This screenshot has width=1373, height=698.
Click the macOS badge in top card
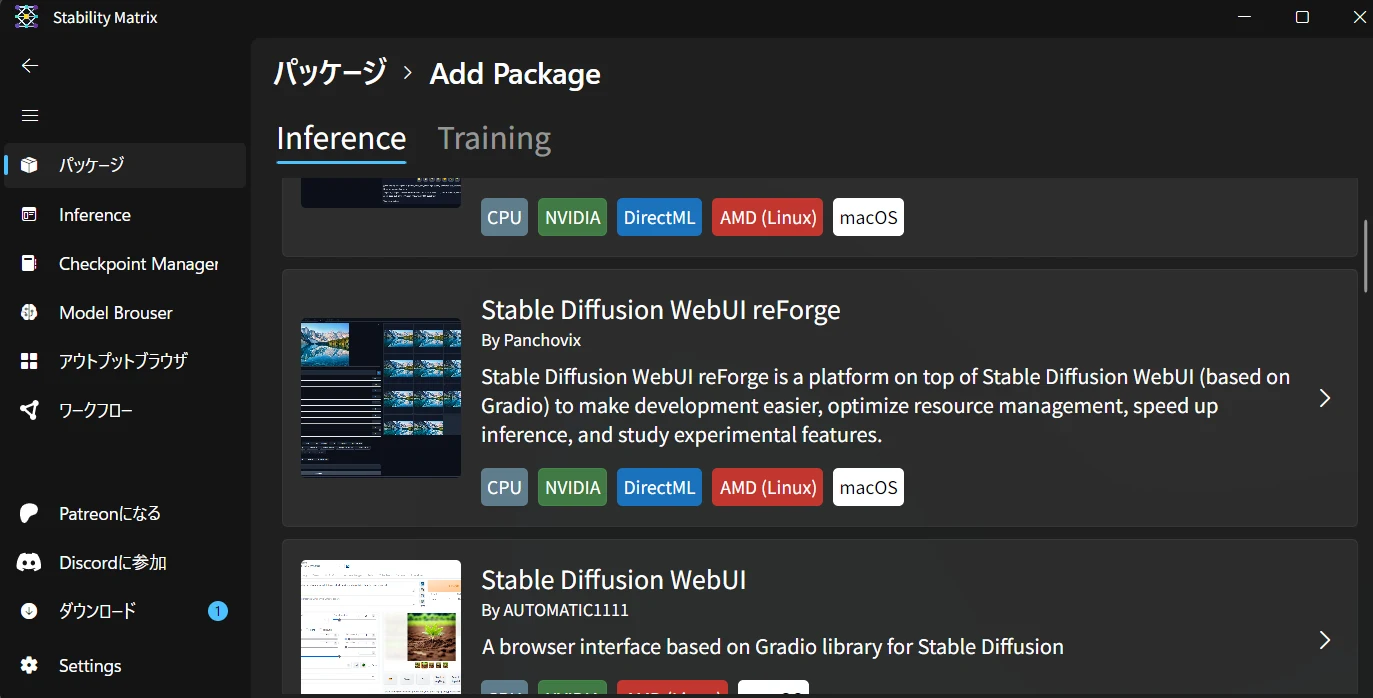[x=868, y=217]
